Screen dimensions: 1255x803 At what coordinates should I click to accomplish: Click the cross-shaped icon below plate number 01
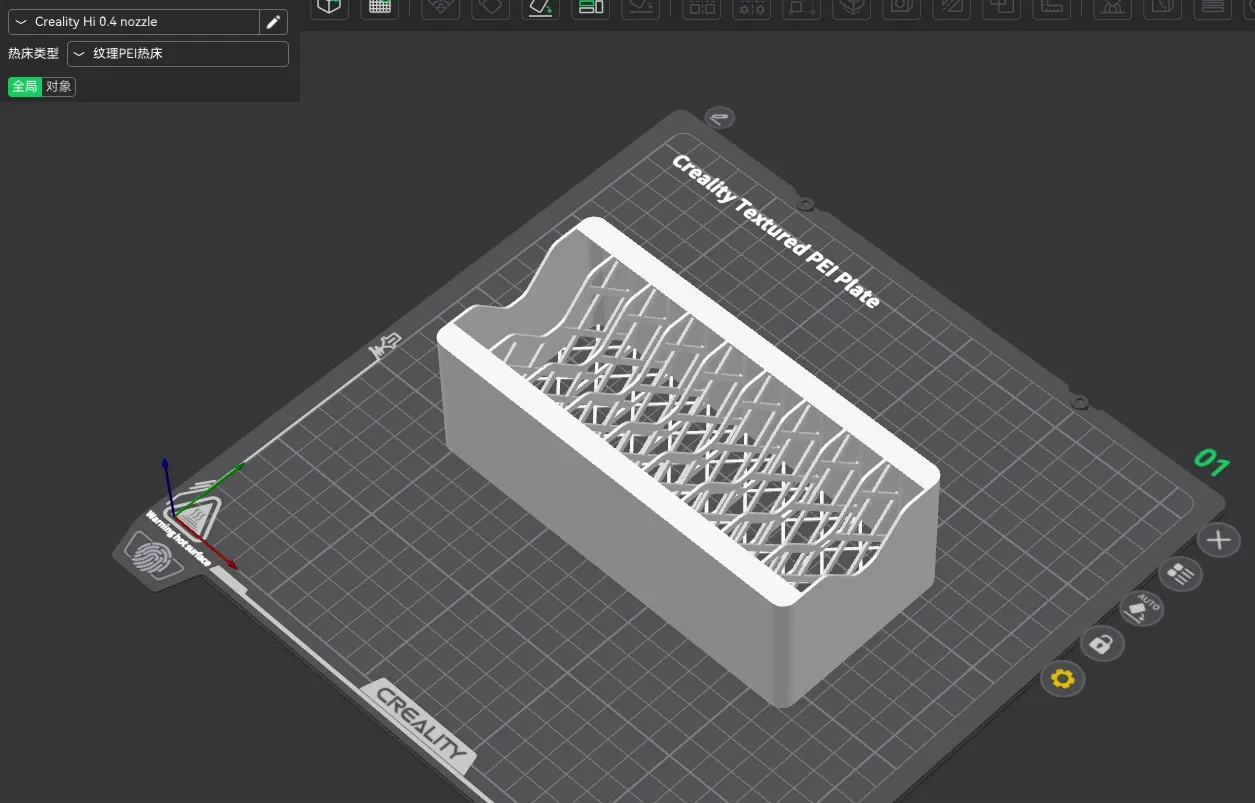[1218, 541]
